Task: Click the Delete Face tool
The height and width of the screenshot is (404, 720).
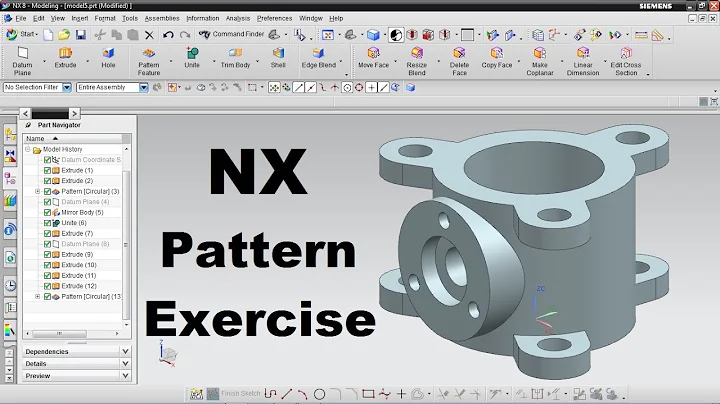Action: coord(459,61)
